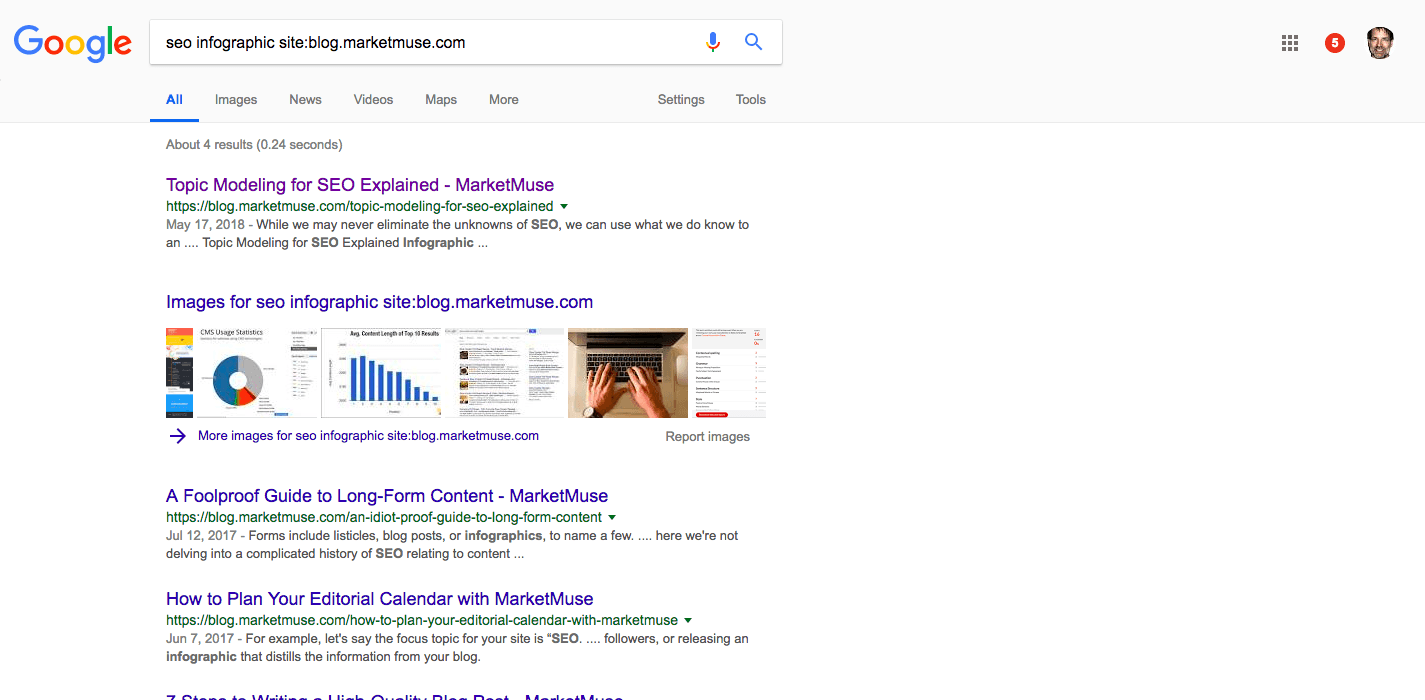This screenshot has height=700, width=1425.
Task: Open the rightmost checklist report thumbnail
Action: (x=729, y=372)
